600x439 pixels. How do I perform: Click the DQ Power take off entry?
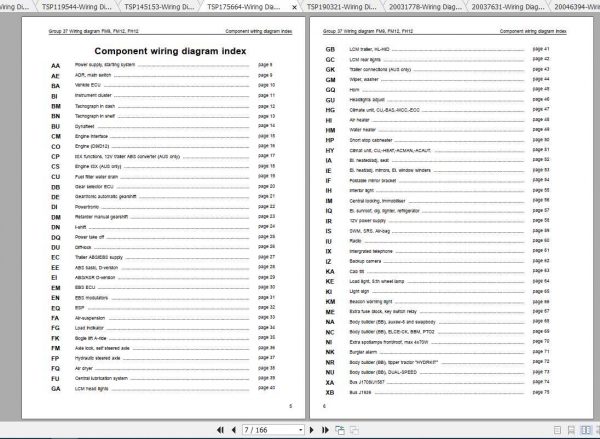point(162,237)
